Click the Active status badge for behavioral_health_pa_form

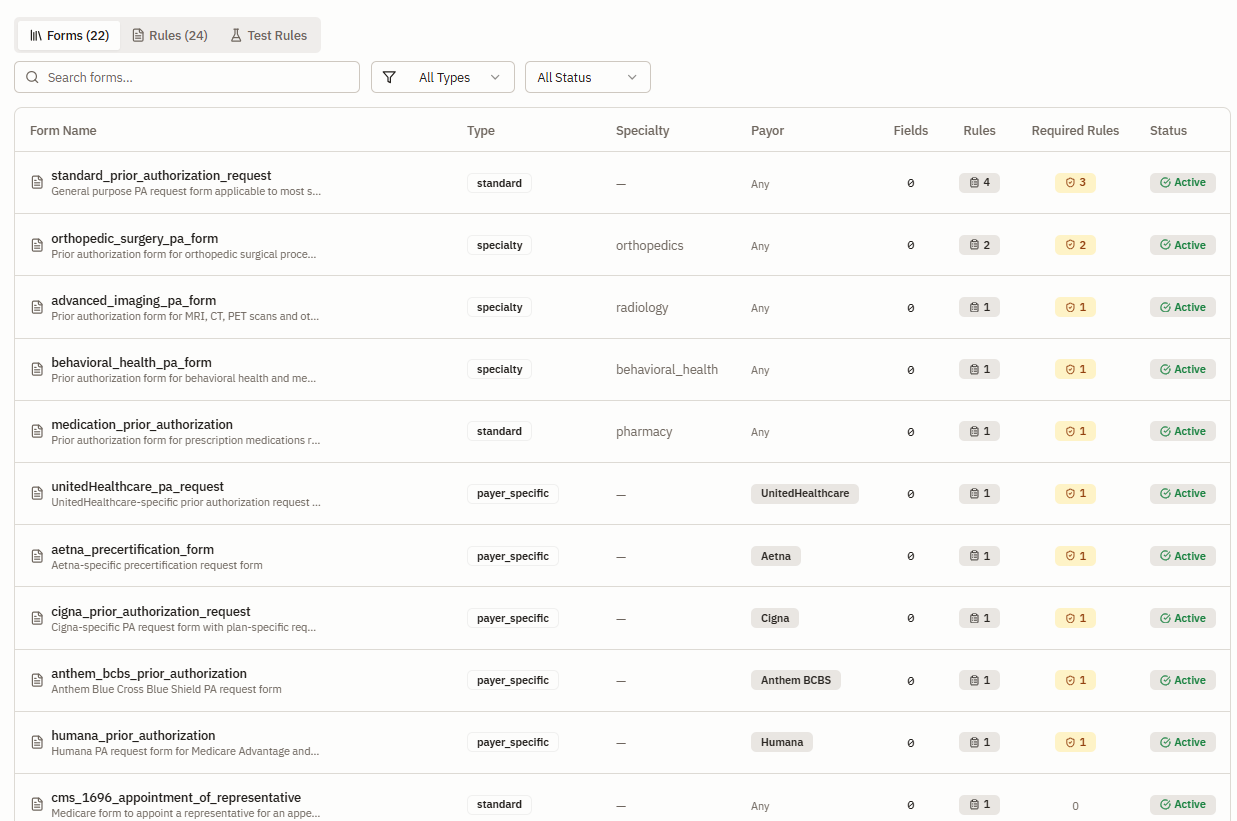[x=1182, y=369]
